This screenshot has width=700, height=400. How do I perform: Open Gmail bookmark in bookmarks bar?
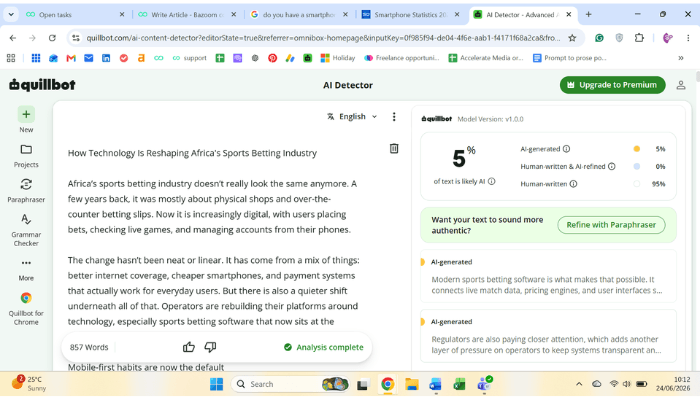71,58
